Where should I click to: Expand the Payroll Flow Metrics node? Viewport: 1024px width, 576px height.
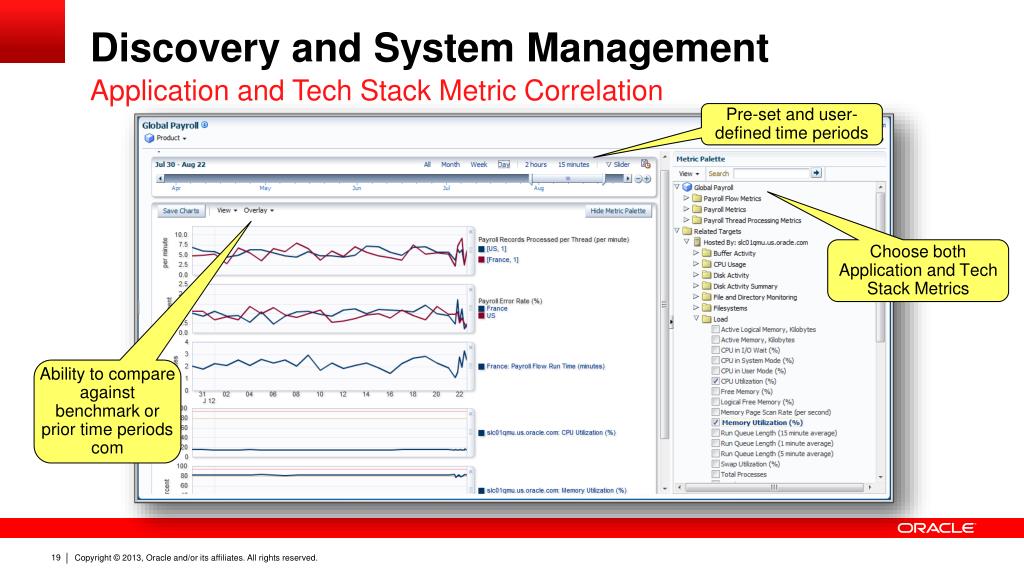(x=686, y=198)
